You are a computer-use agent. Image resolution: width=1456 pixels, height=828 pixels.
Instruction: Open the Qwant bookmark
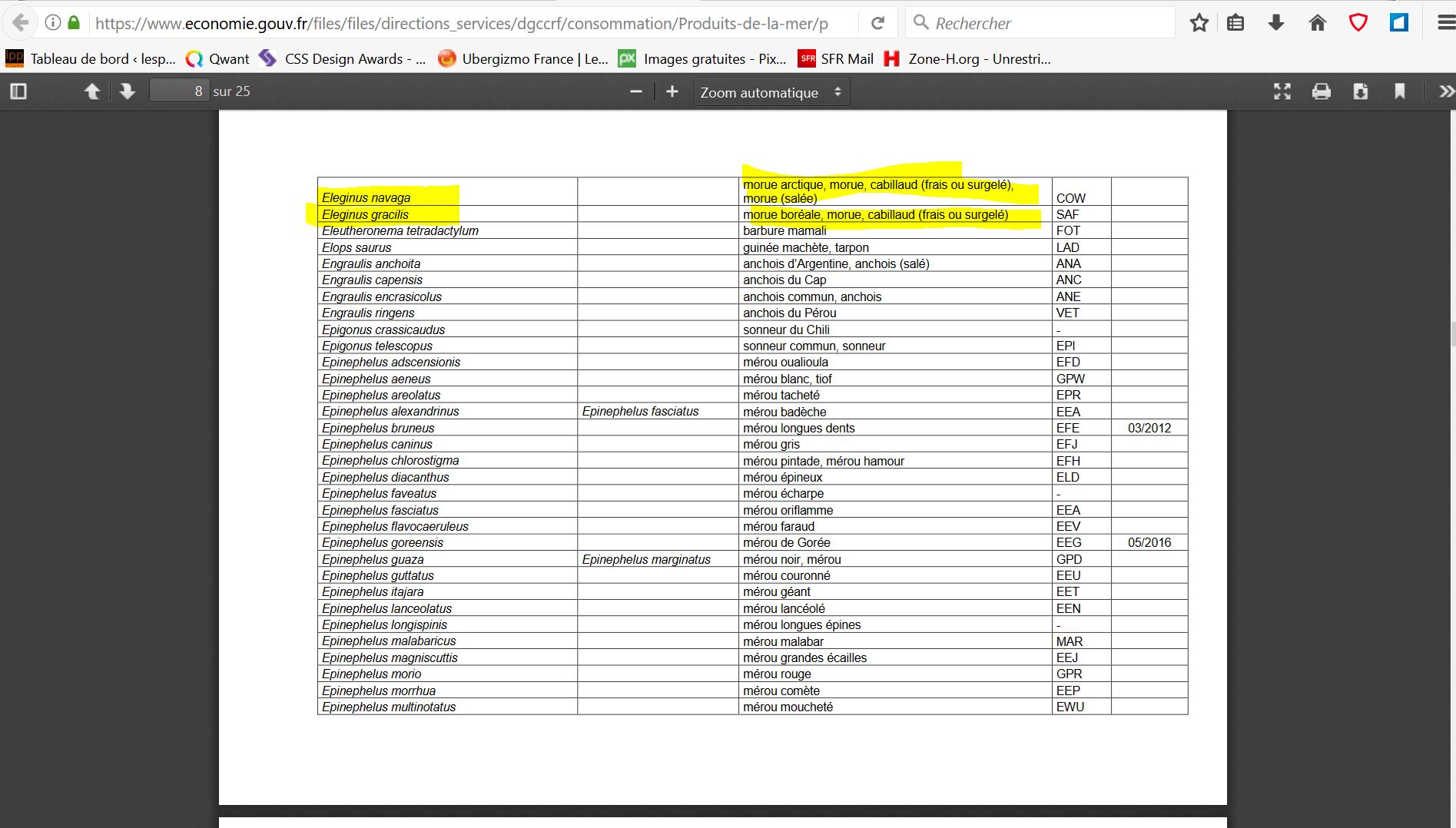click(x=218, y=59)
